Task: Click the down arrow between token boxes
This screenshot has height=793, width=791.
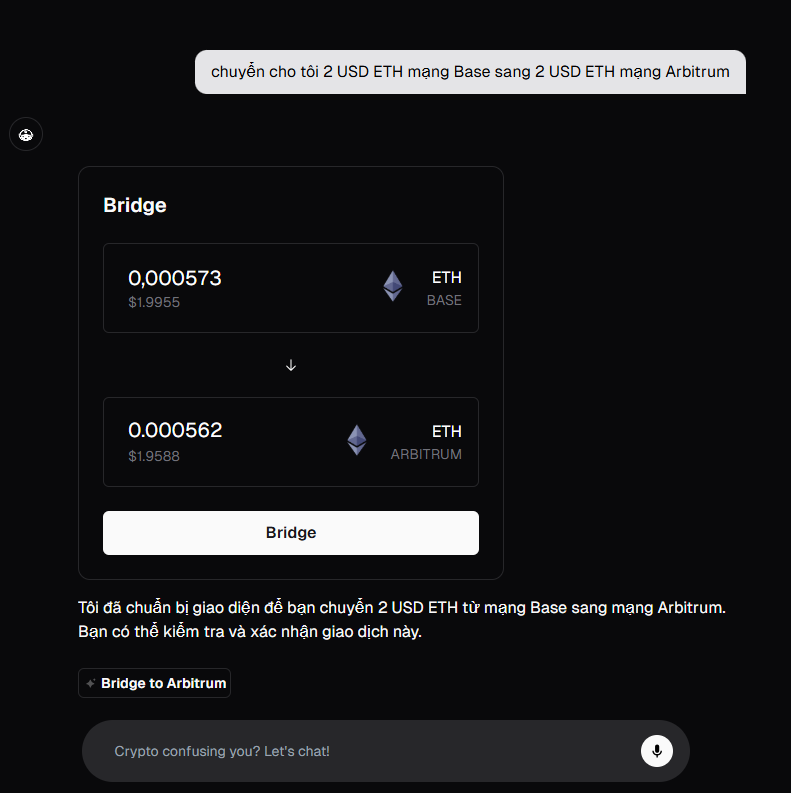Action: click(x=291, y=365)
